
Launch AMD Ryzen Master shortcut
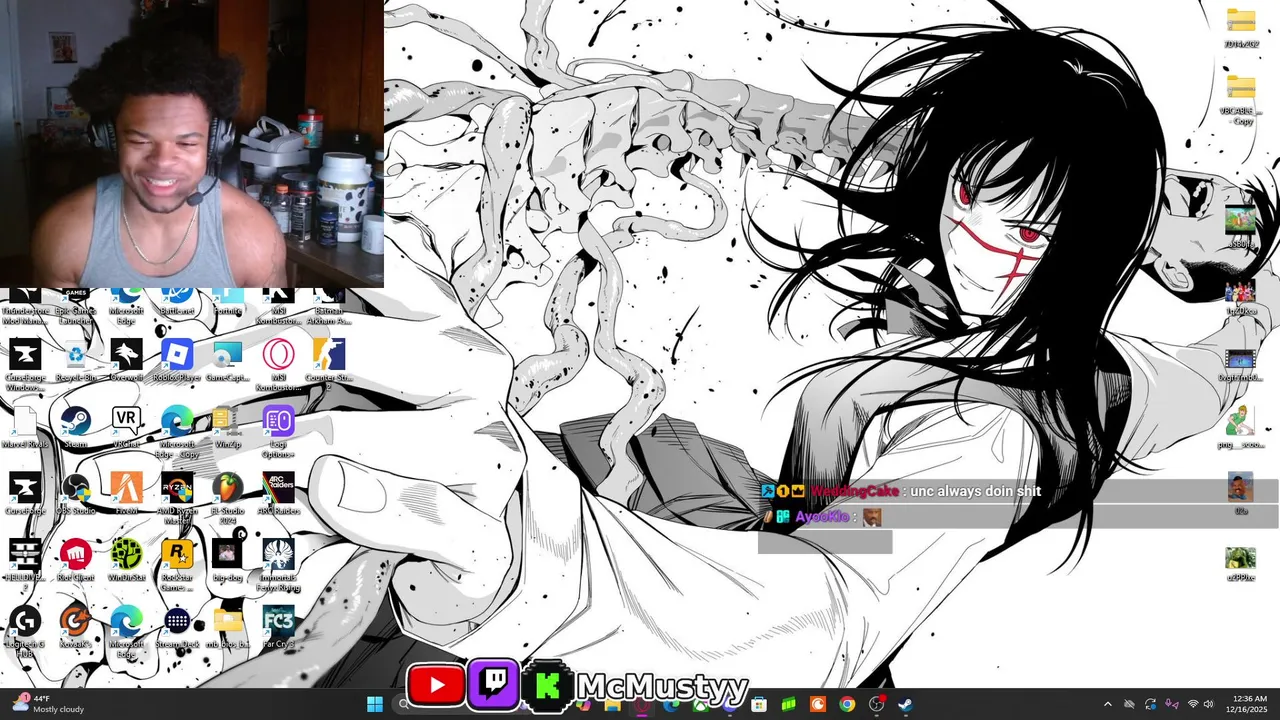click(x=177, y=498)
